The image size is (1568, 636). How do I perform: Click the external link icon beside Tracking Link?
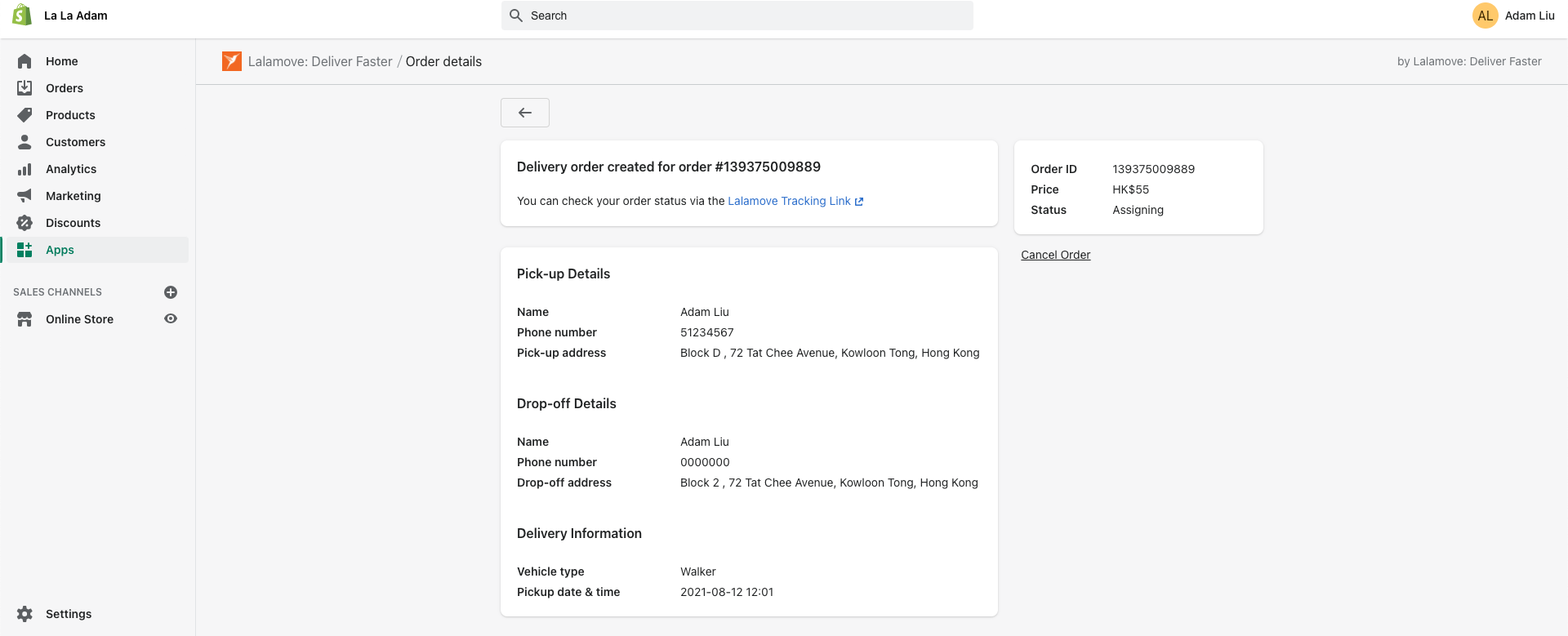click(859, 202)
